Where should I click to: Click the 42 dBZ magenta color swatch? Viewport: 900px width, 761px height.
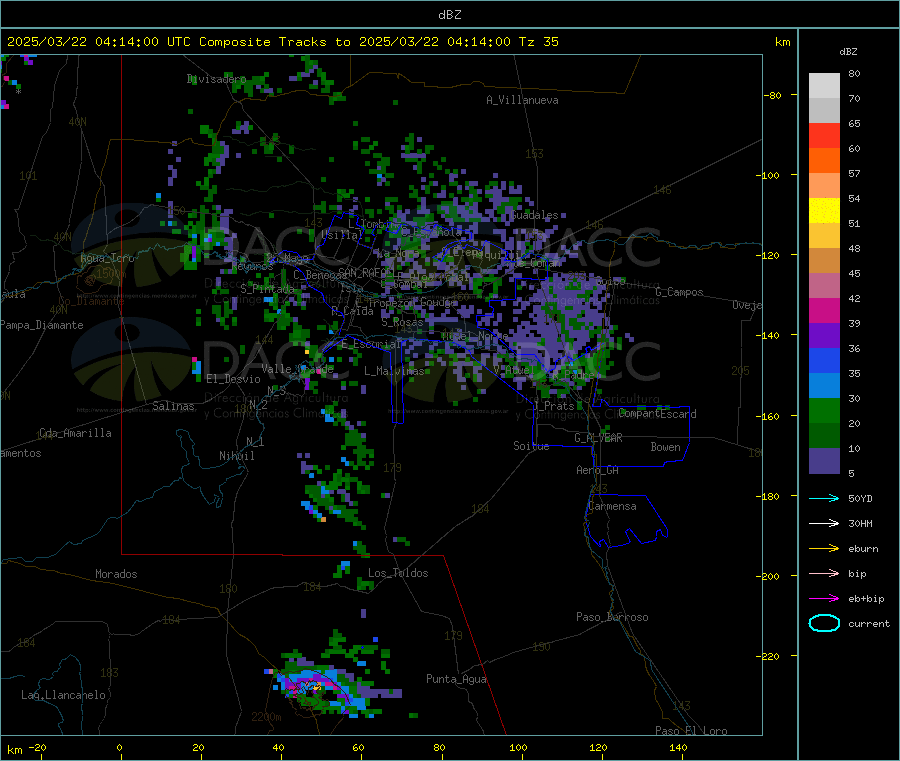(824, 310)
